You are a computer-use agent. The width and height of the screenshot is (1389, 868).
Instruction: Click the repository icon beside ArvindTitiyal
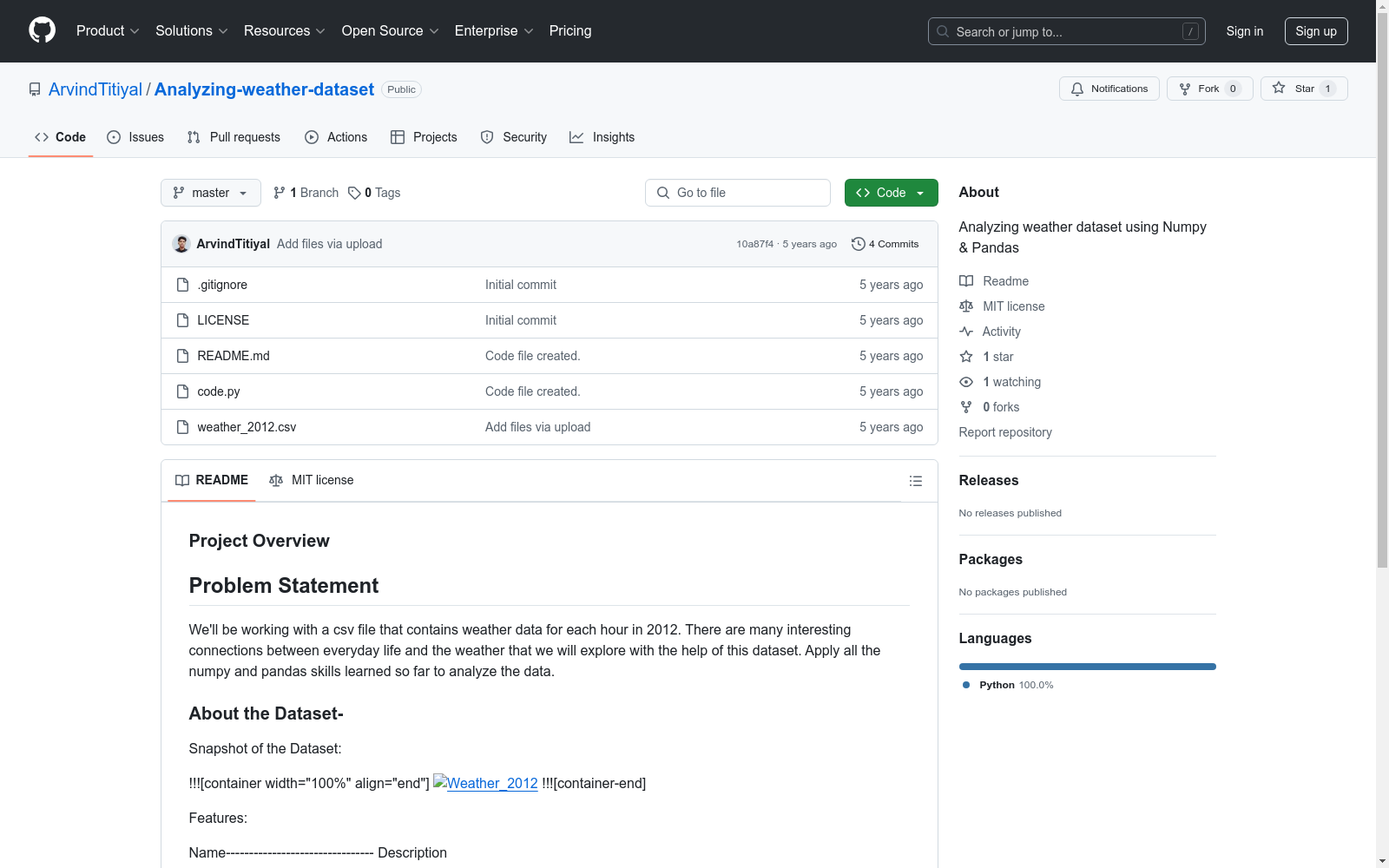tap(35, 89)
